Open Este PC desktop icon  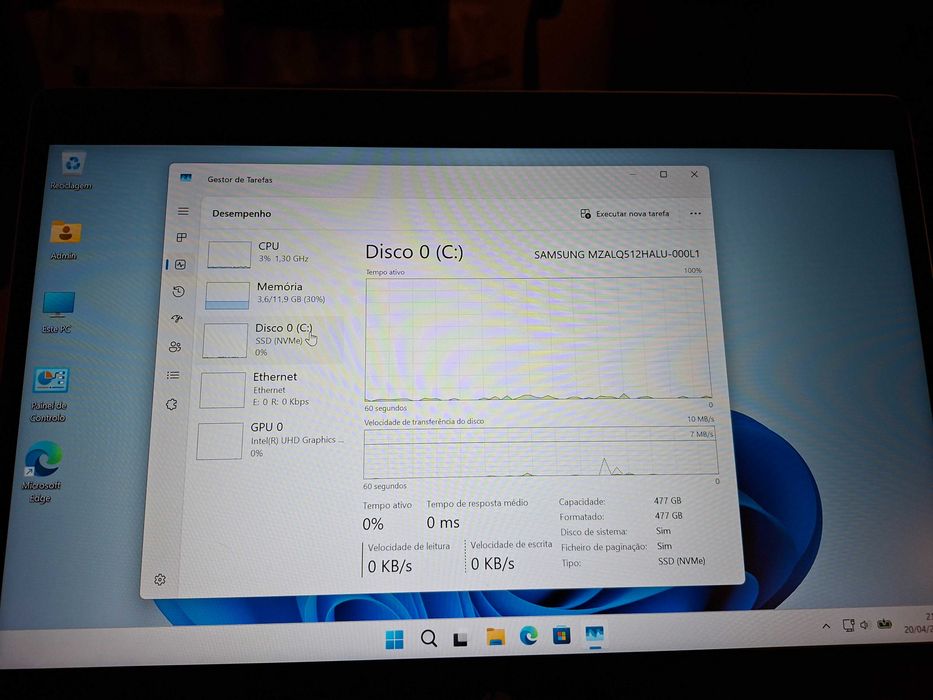57,312
